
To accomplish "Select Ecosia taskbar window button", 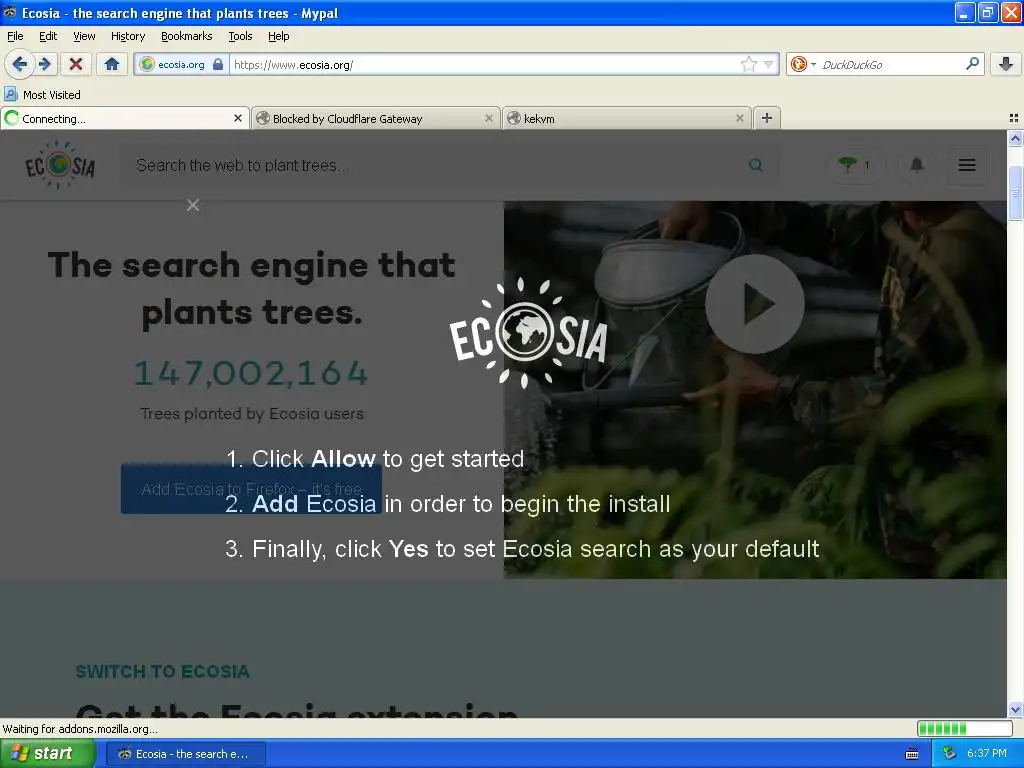I will (185, 754).
